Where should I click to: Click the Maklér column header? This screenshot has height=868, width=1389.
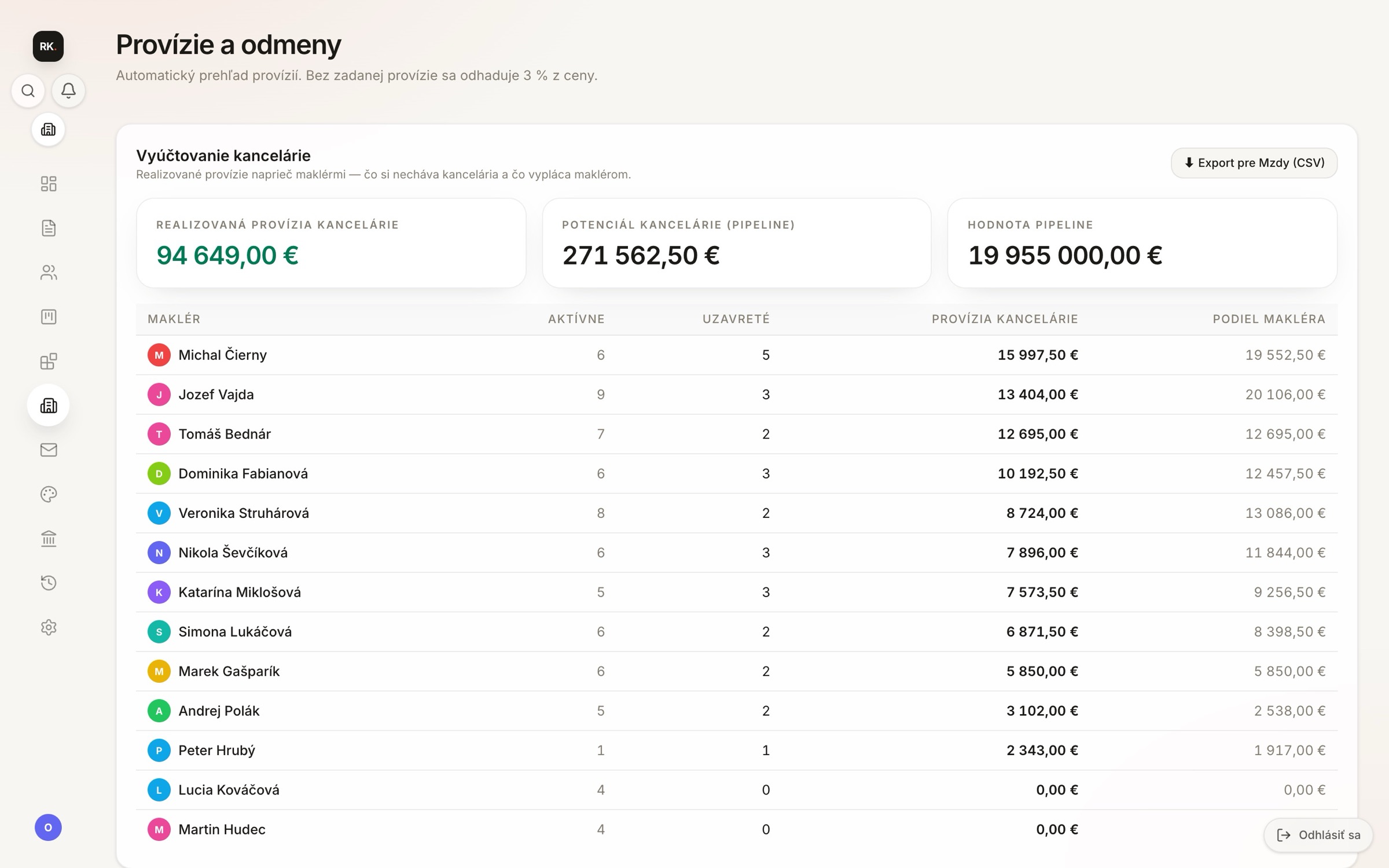[x=174, y=319]
